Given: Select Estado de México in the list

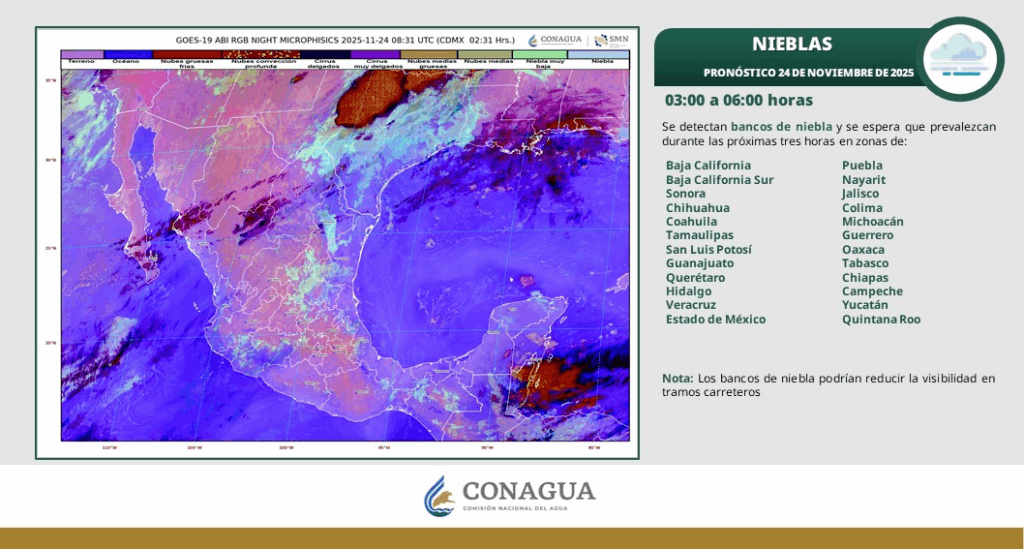Looking at the screenshot, I should click(715, 319).
